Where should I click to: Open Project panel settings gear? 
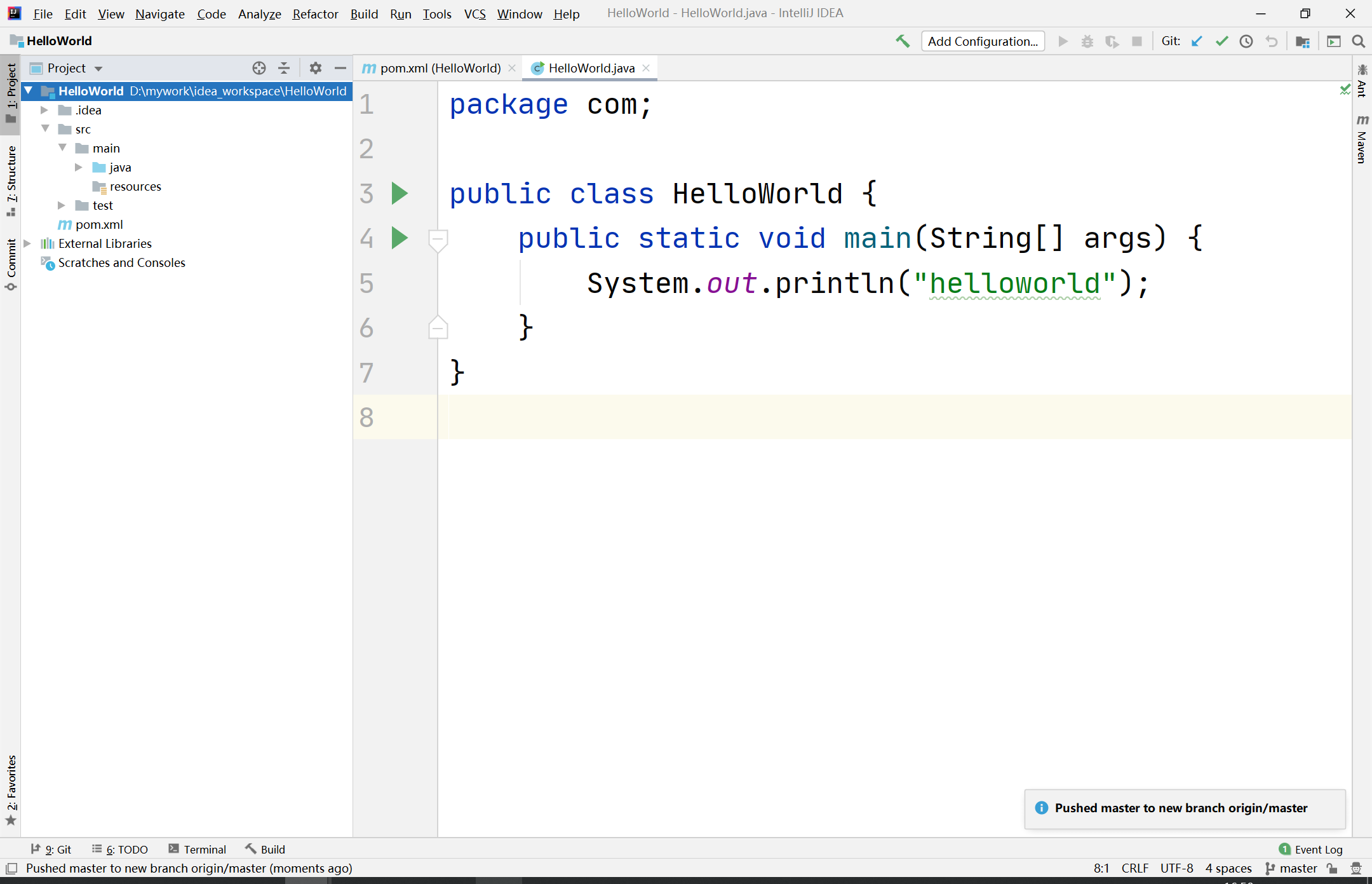(316, 68)
